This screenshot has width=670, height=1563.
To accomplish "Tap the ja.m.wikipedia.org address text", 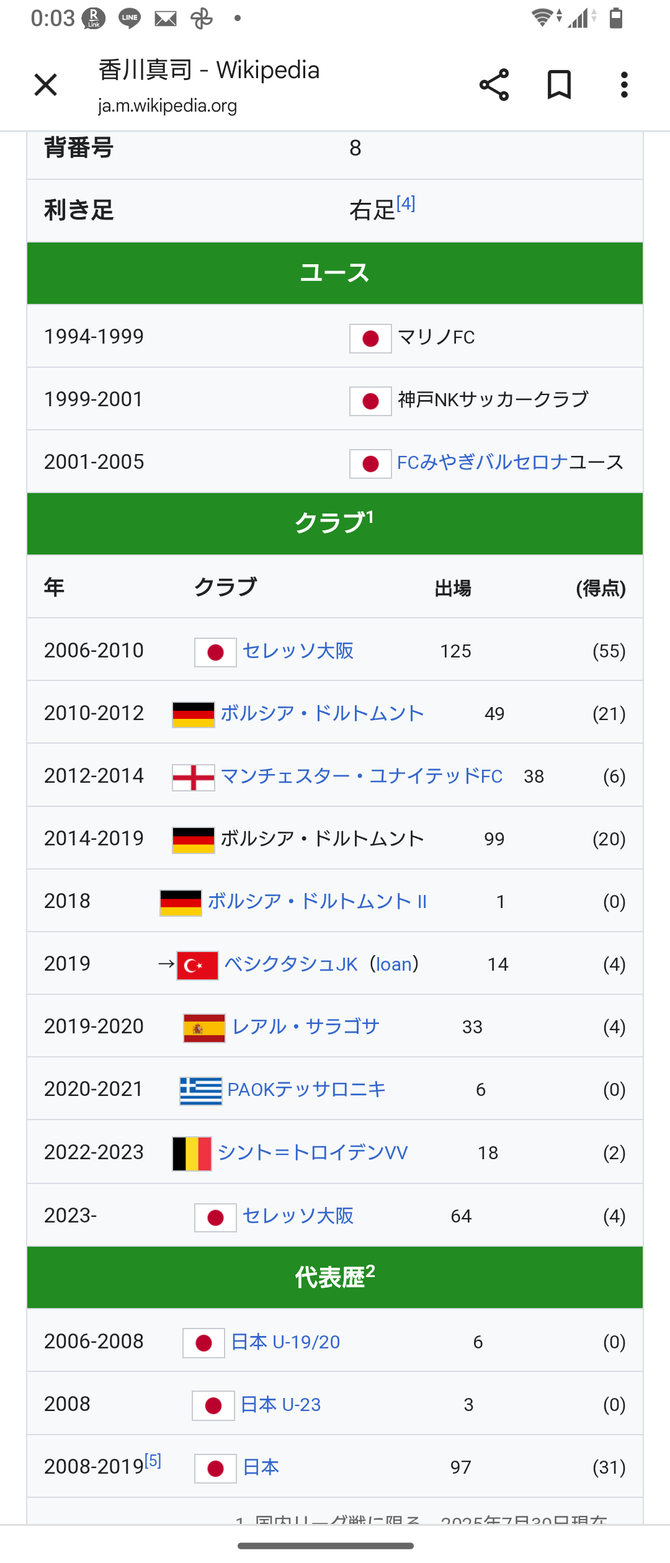I will click(x=167, y=106).
